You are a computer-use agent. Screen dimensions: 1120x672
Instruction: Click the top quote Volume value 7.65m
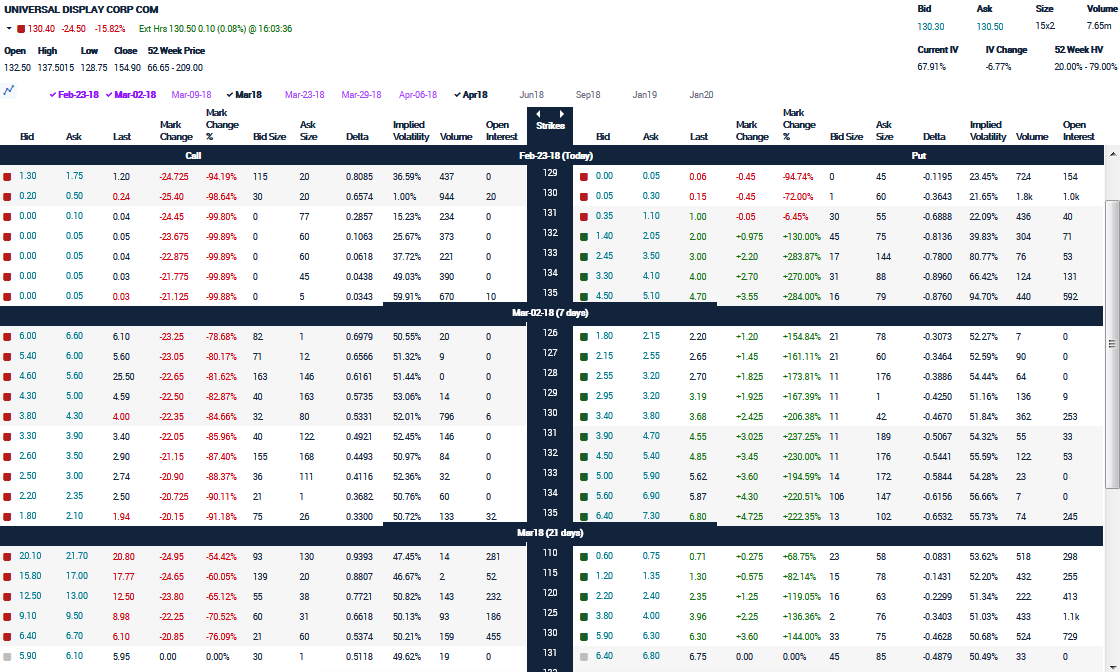click(1099, 26)
